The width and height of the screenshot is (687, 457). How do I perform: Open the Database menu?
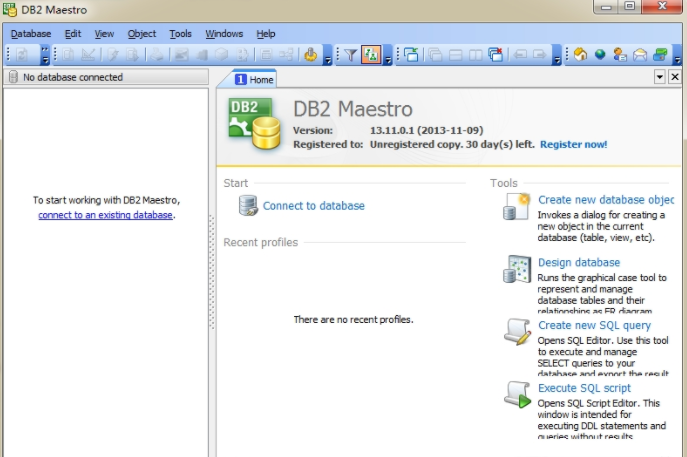pyautogui.click(x=31, y=33)
